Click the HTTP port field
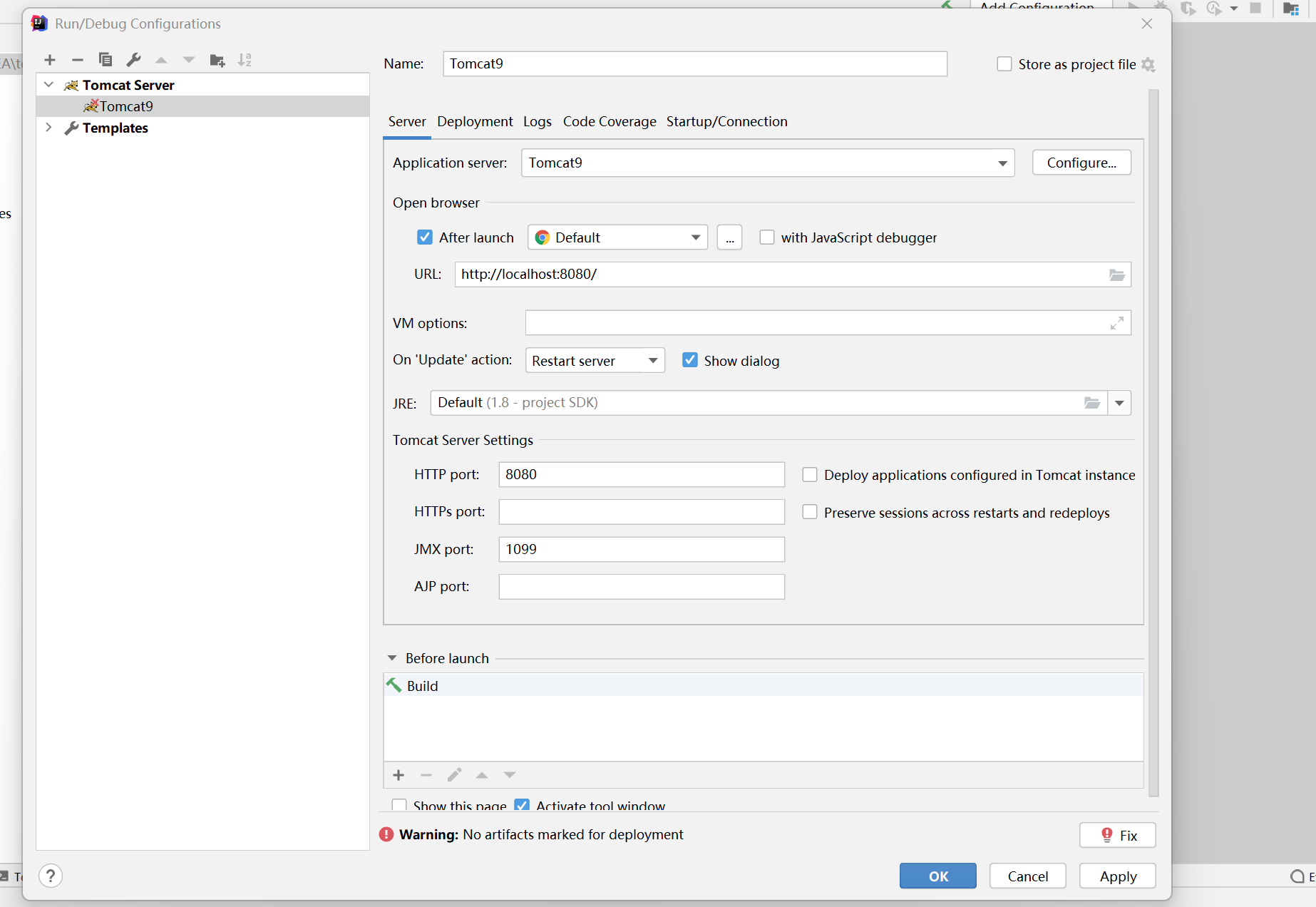This screenshot has width=1316, height=907. point(642,474)
